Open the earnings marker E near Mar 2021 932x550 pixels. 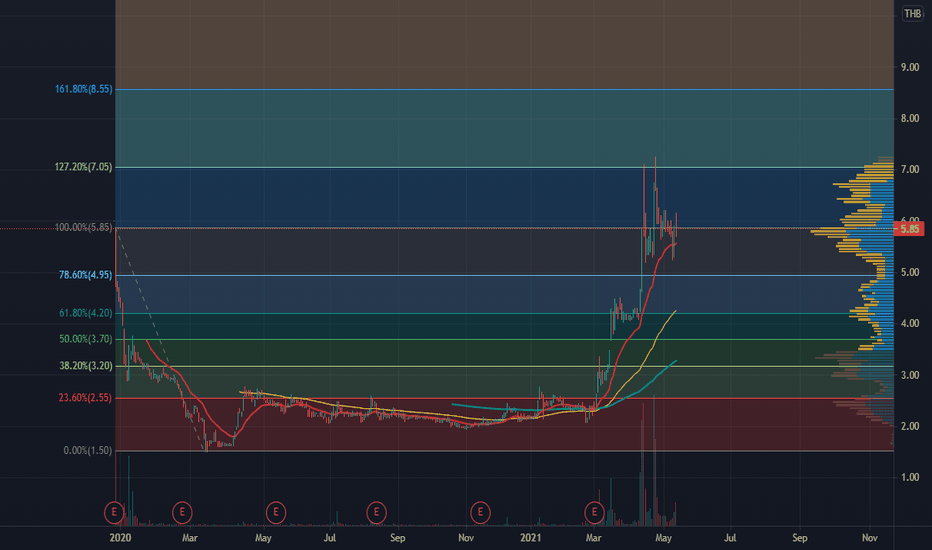click(594, 512)
